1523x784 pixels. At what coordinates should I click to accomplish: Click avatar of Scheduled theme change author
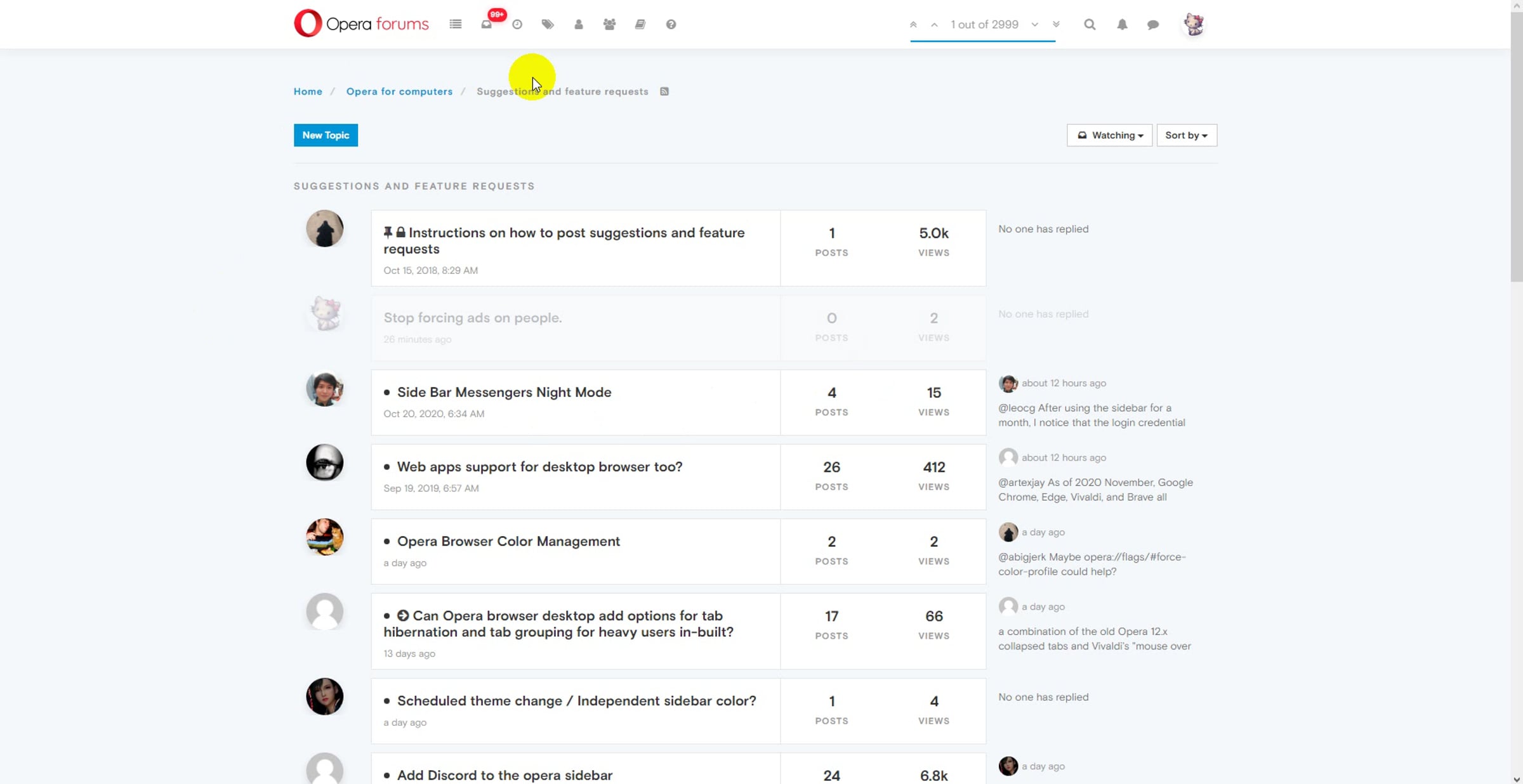pyautogui.click(x=324, y=696)
